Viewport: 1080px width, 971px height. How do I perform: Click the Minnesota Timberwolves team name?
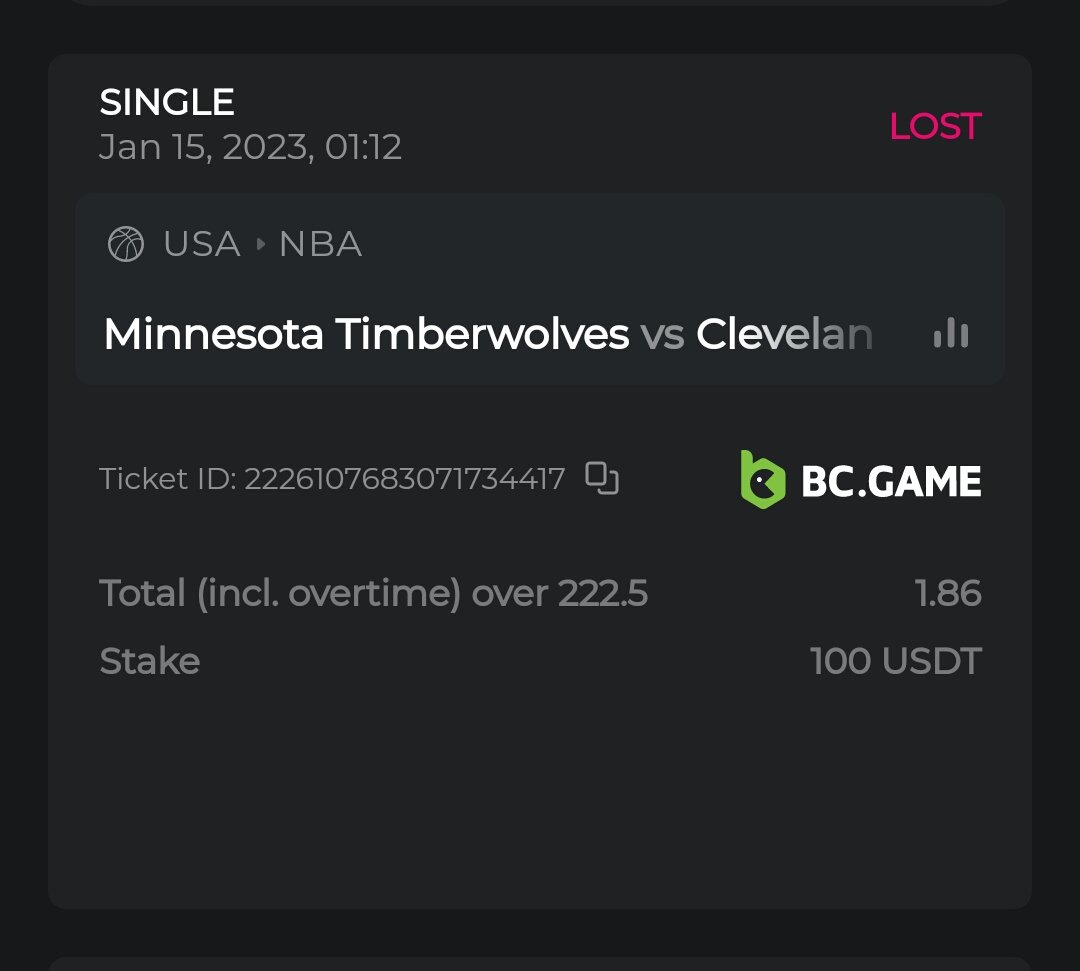(366, 334)
